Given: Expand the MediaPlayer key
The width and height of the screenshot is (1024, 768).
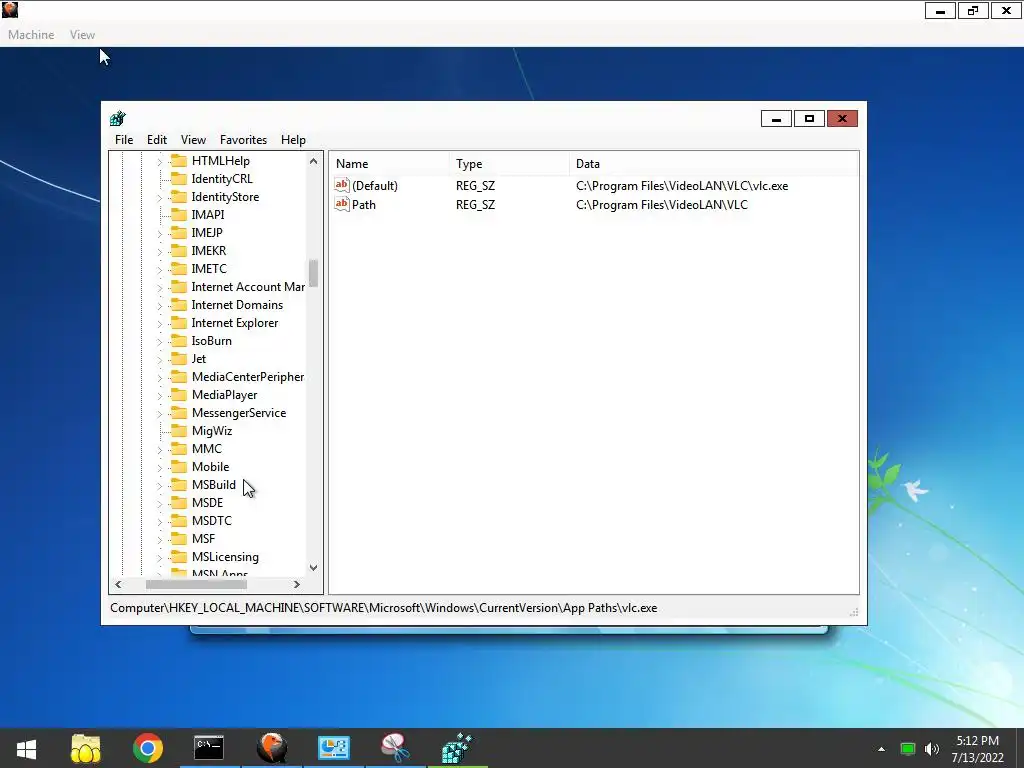Looking at the screenshot, I should coord(159,395).
